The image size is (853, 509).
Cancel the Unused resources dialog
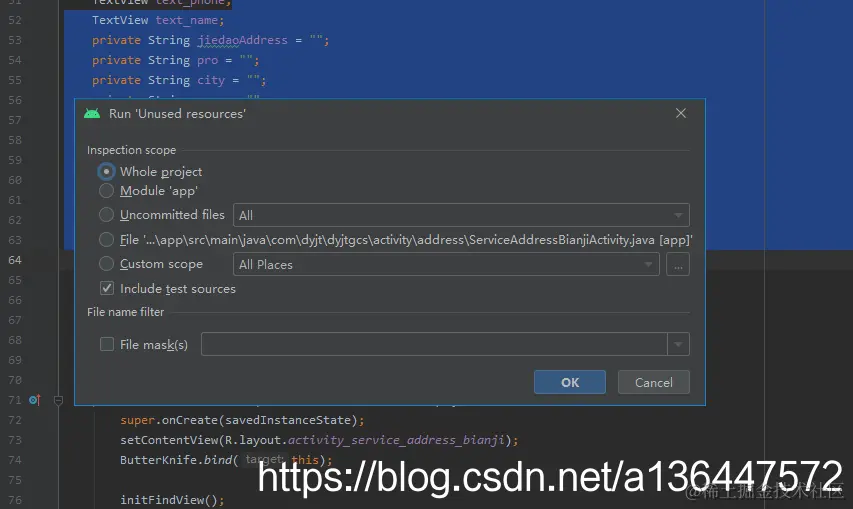pyautogui.click(x=653, y=382)
